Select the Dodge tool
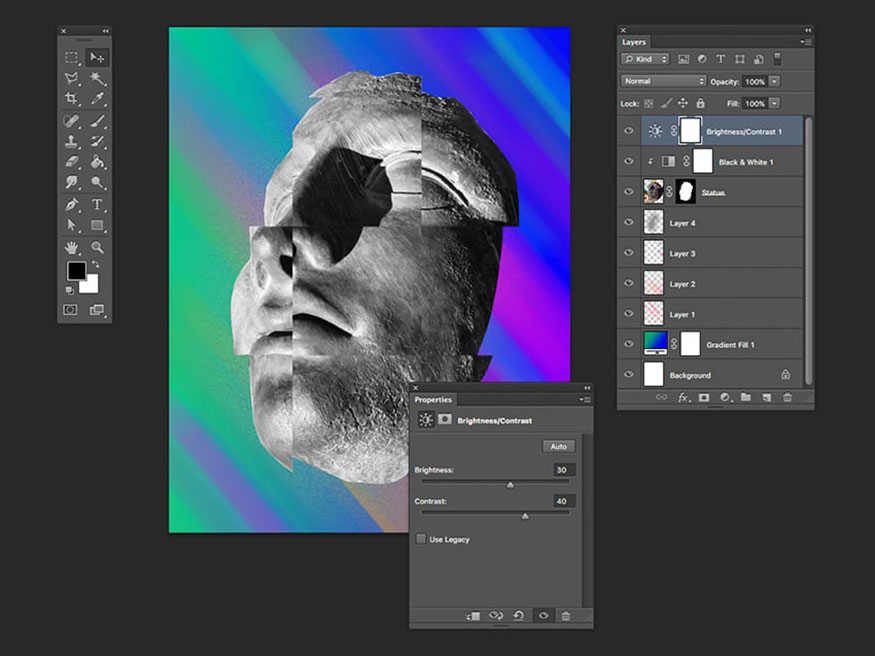This screenshot has width=875, height=656. 98,182
